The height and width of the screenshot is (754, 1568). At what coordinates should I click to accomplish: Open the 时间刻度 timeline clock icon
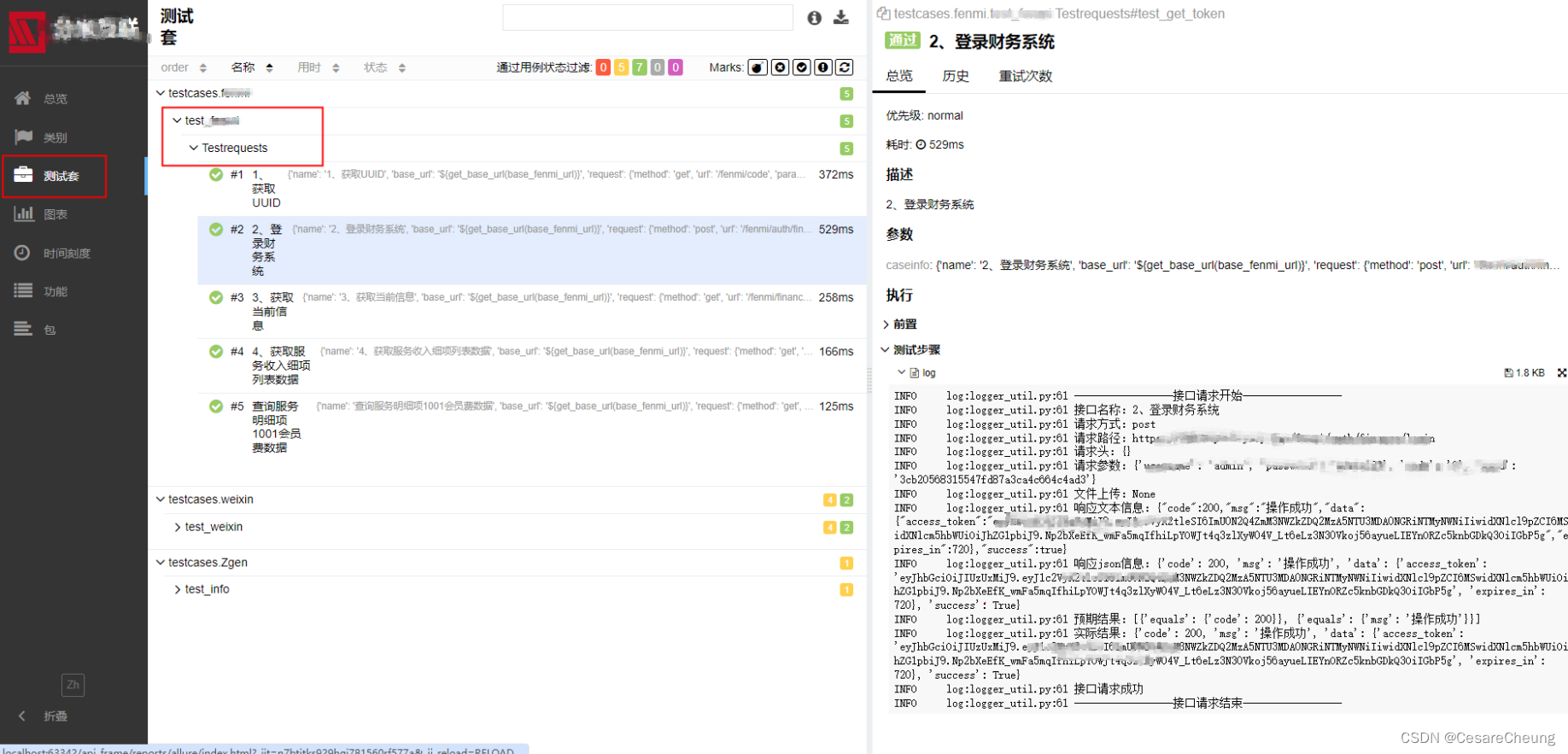[x=23, y=253]
